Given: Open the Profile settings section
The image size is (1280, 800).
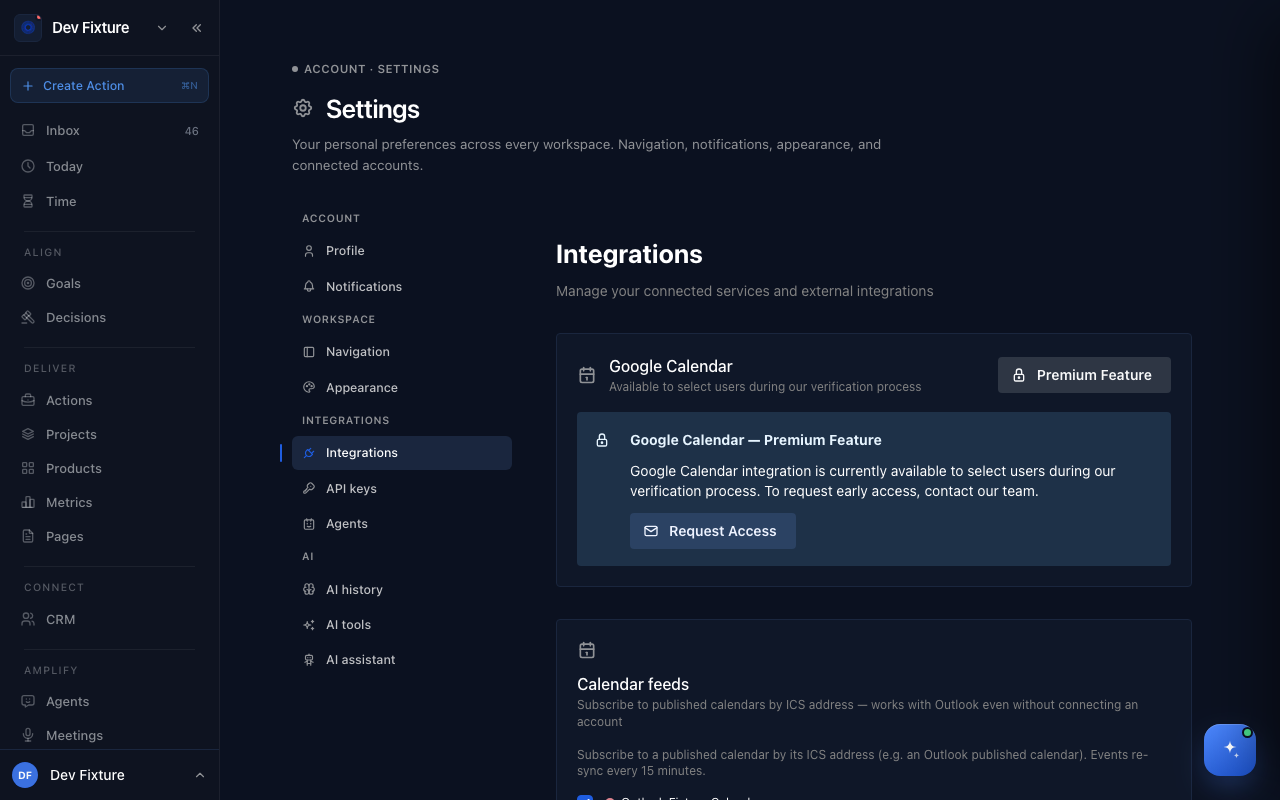Looking at the screenshot, I should 402,251.
